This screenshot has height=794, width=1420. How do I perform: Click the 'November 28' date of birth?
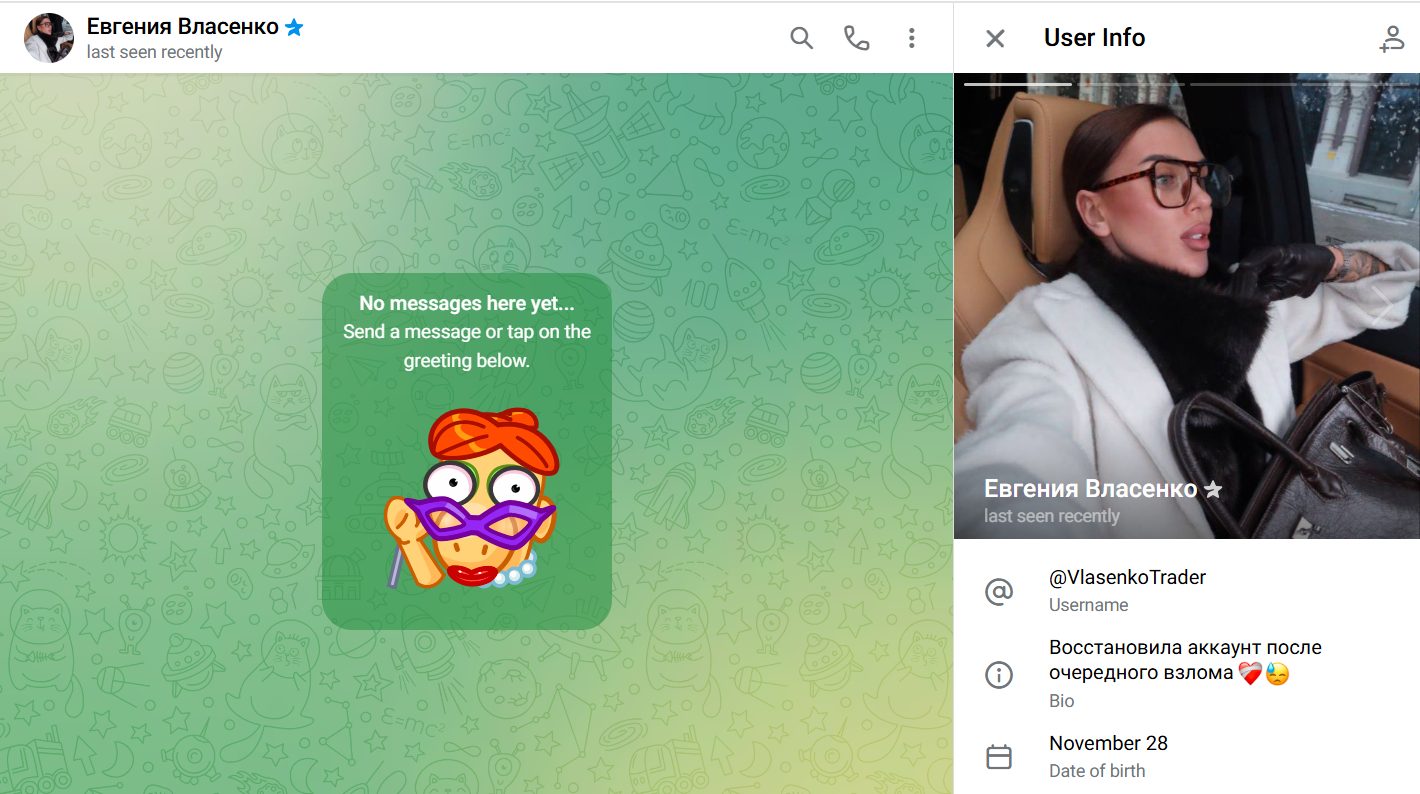point(1108,743)
